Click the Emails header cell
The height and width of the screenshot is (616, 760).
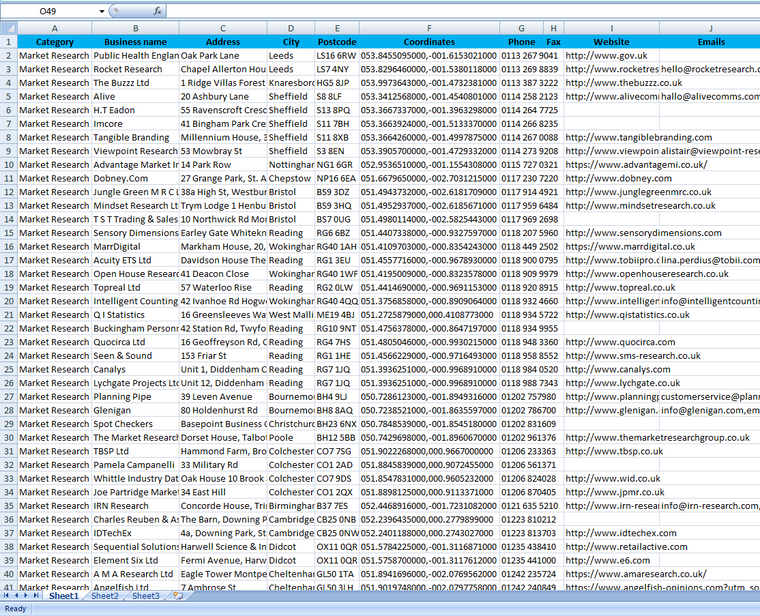710,42
